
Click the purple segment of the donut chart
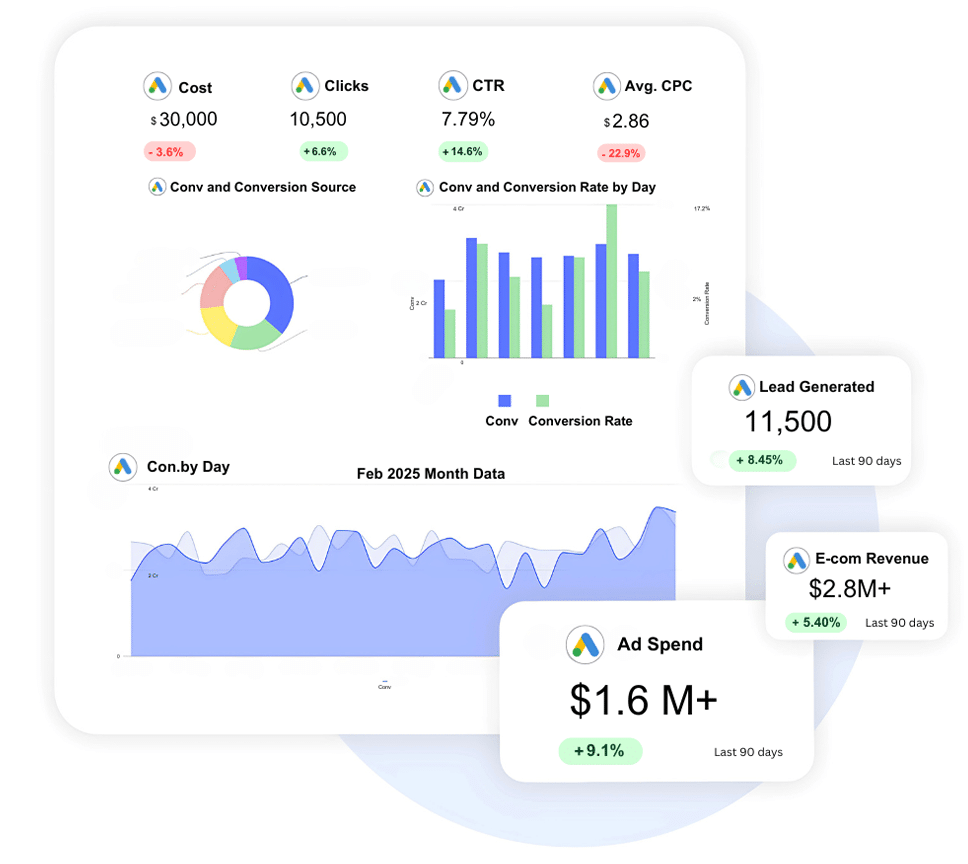241,268
